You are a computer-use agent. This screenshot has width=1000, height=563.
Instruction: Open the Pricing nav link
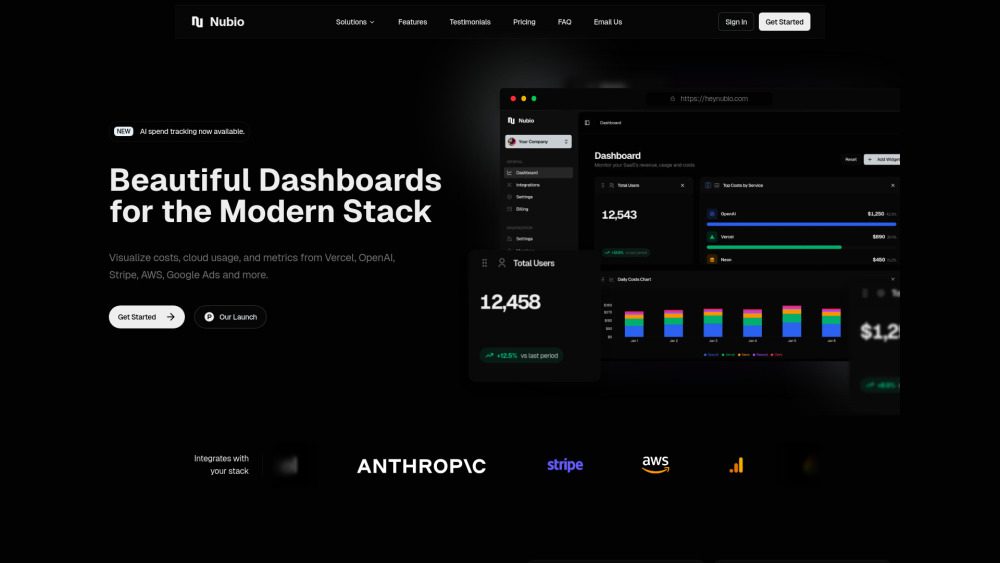[x=524, y=22]
